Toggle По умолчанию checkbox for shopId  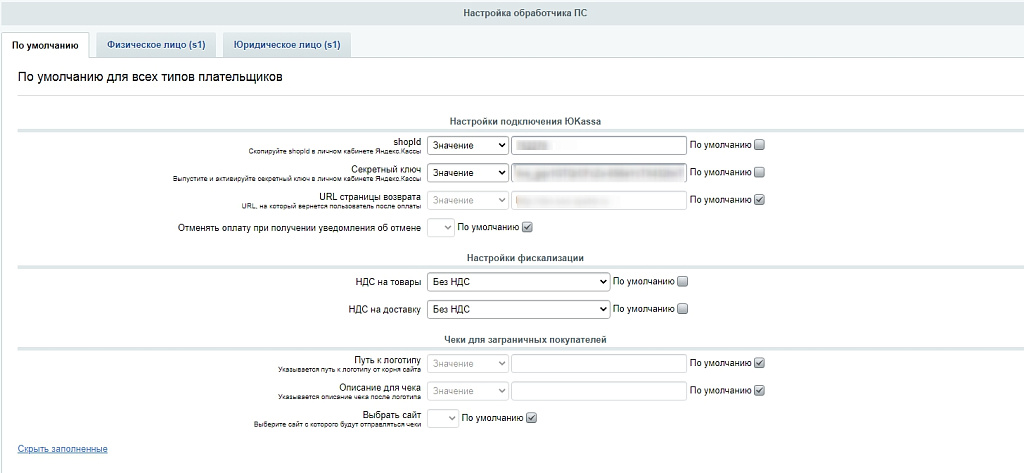tap(759, 145)
